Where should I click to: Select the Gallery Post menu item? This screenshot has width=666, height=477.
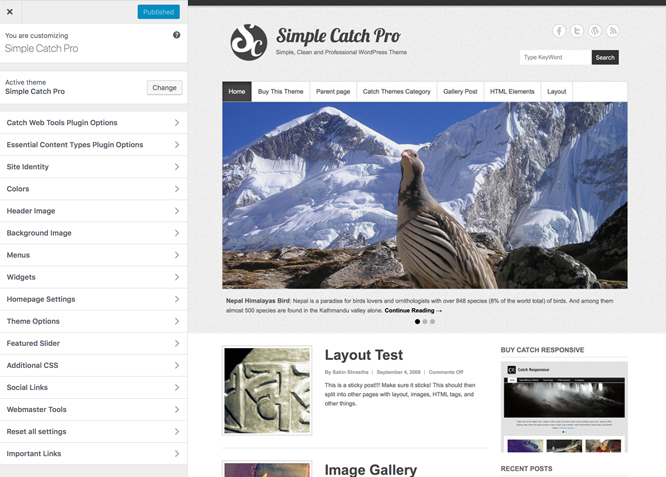(x=460, y=92)
